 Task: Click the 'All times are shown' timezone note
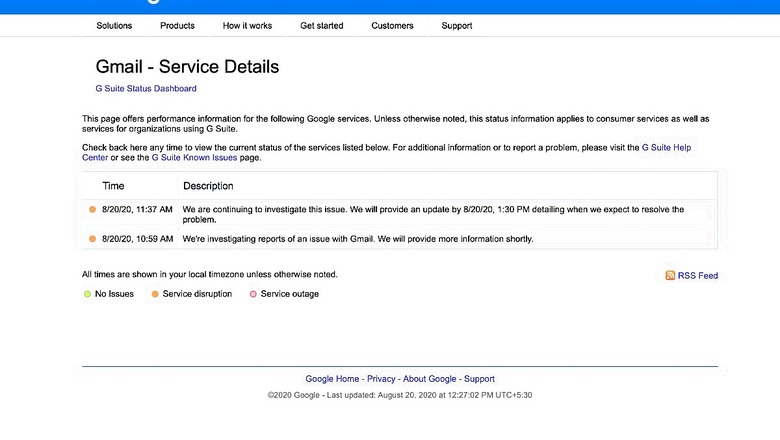[x=209, y=274]
